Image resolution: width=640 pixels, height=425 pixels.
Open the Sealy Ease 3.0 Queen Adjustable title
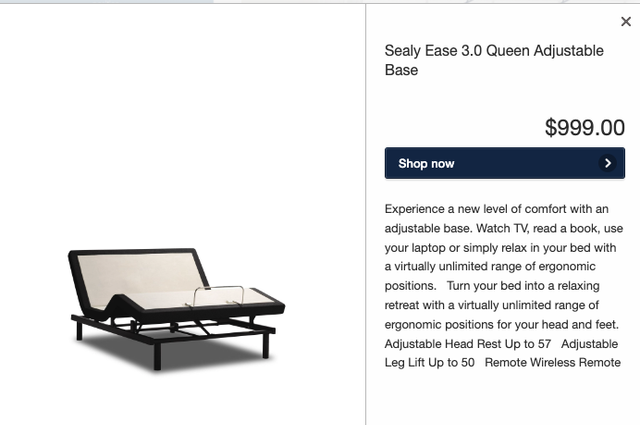point(494,51)
